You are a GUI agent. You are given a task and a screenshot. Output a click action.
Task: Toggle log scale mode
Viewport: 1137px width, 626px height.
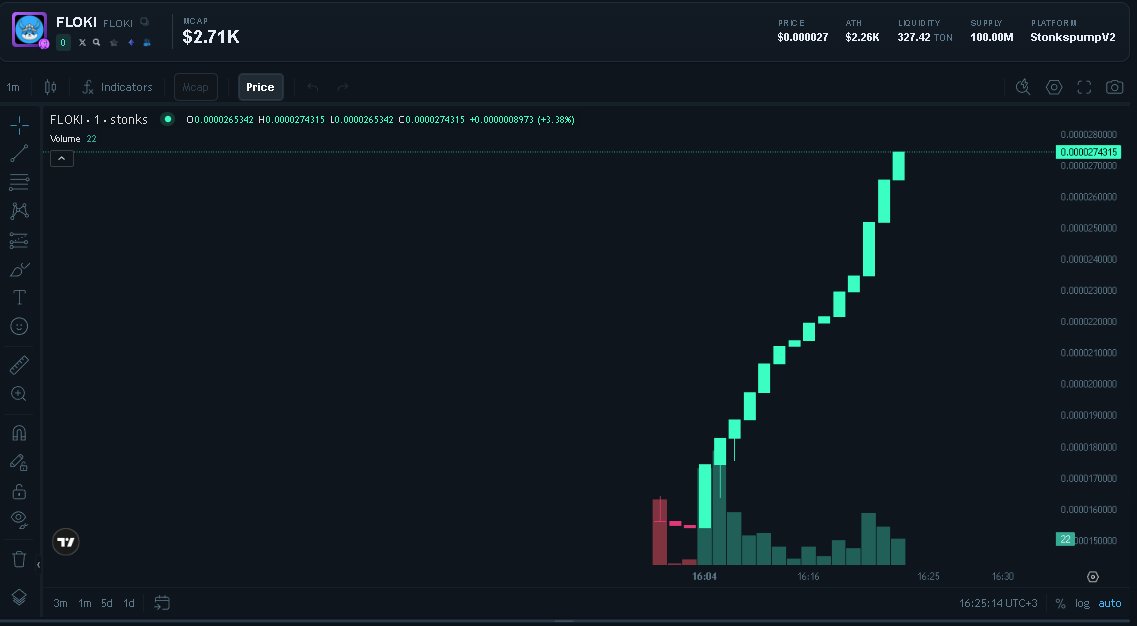coord(1082,603)
